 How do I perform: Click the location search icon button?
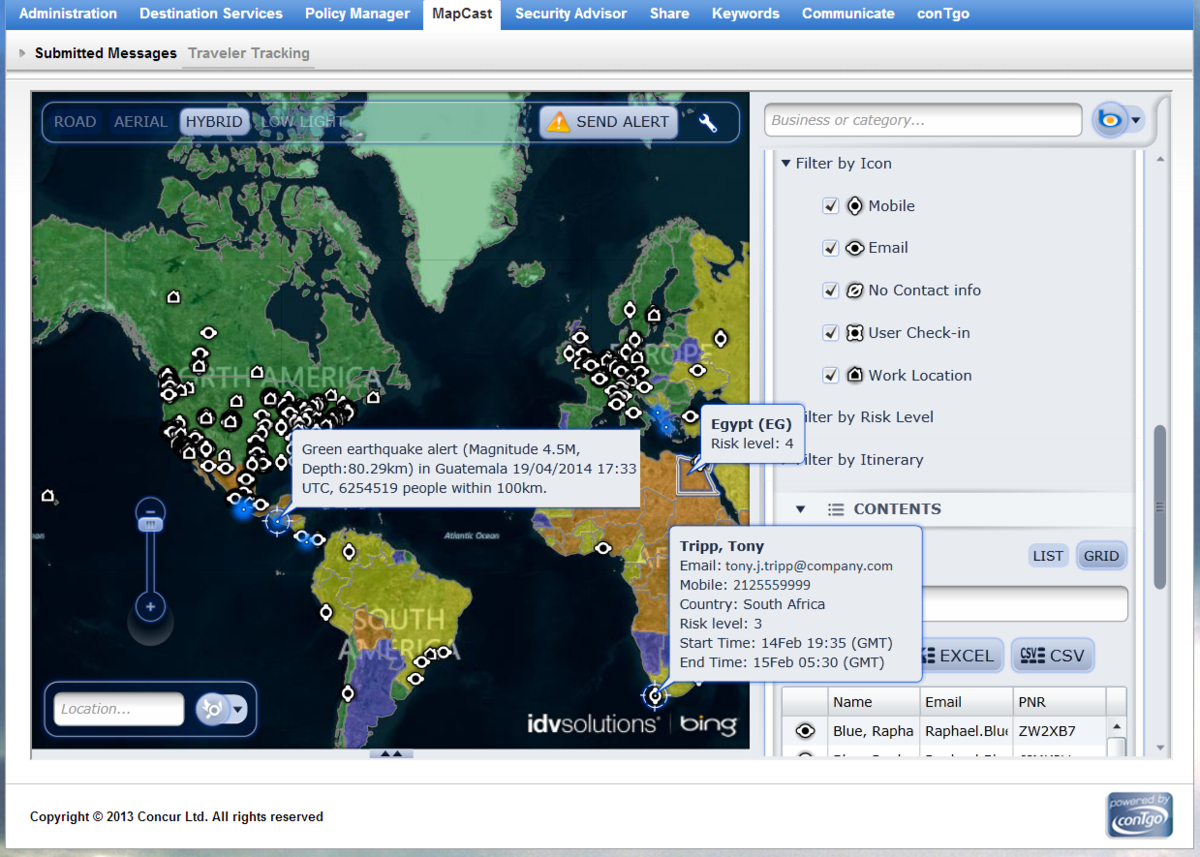click(212, 709)
